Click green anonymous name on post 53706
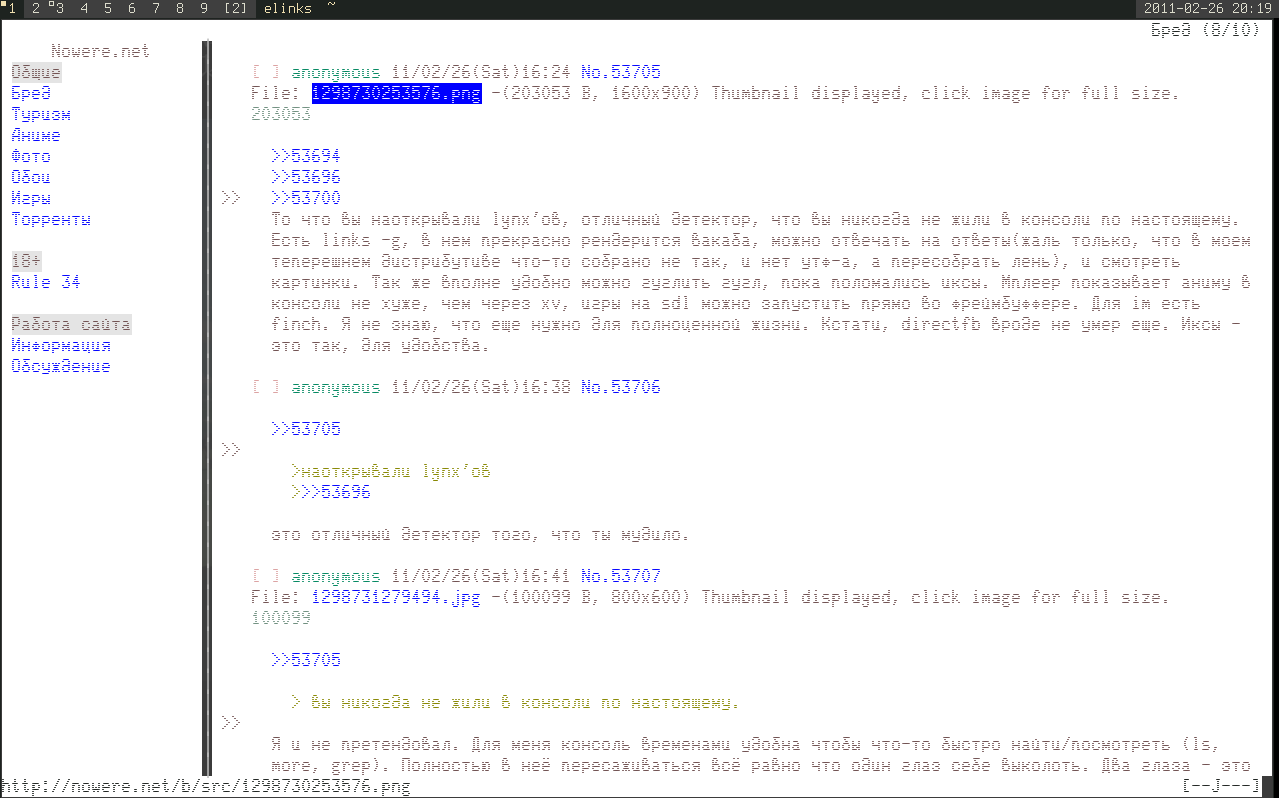The image size is (1279, 798). pyautogui.click(x=336, y=387)
